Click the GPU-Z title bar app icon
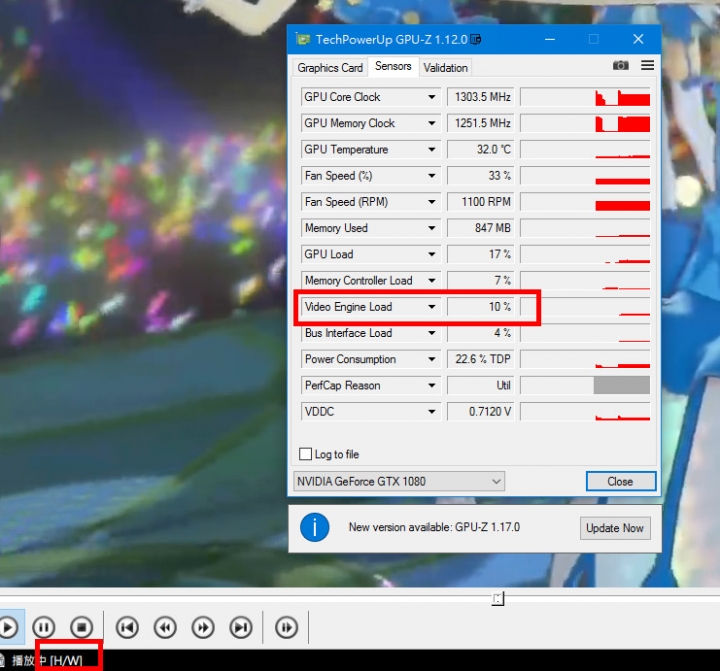This screenshot has height=671, width=720. click(x=303, y=39)
